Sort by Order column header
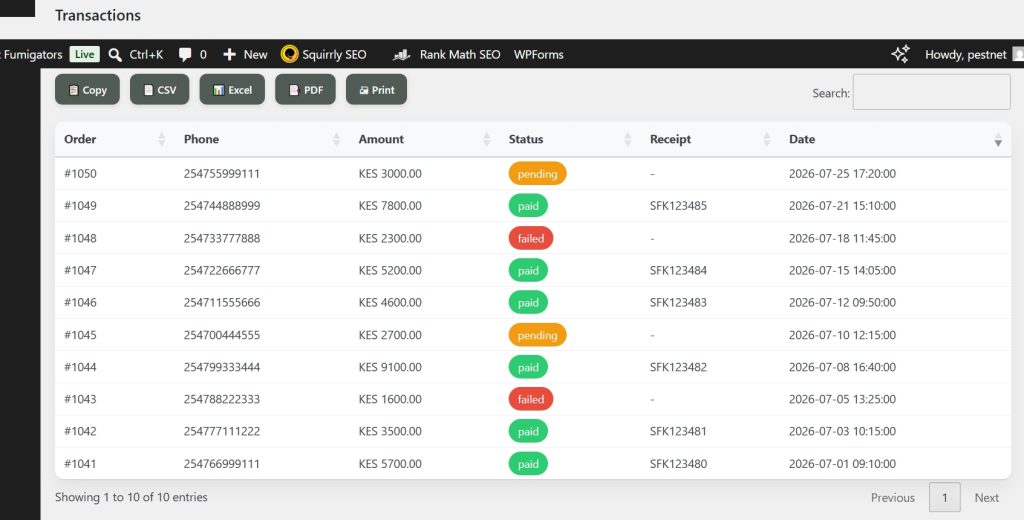The height and width of the screenshot is (520, 1024). pos(114,139)
